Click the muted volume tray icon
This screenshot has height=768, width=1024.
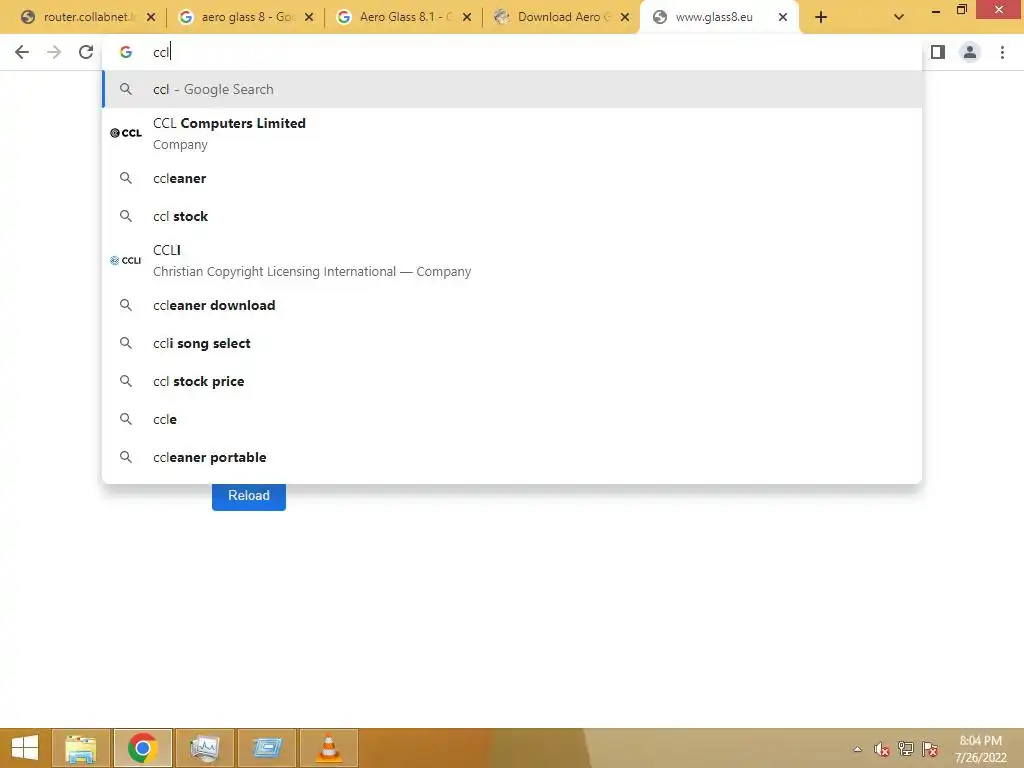881,749
